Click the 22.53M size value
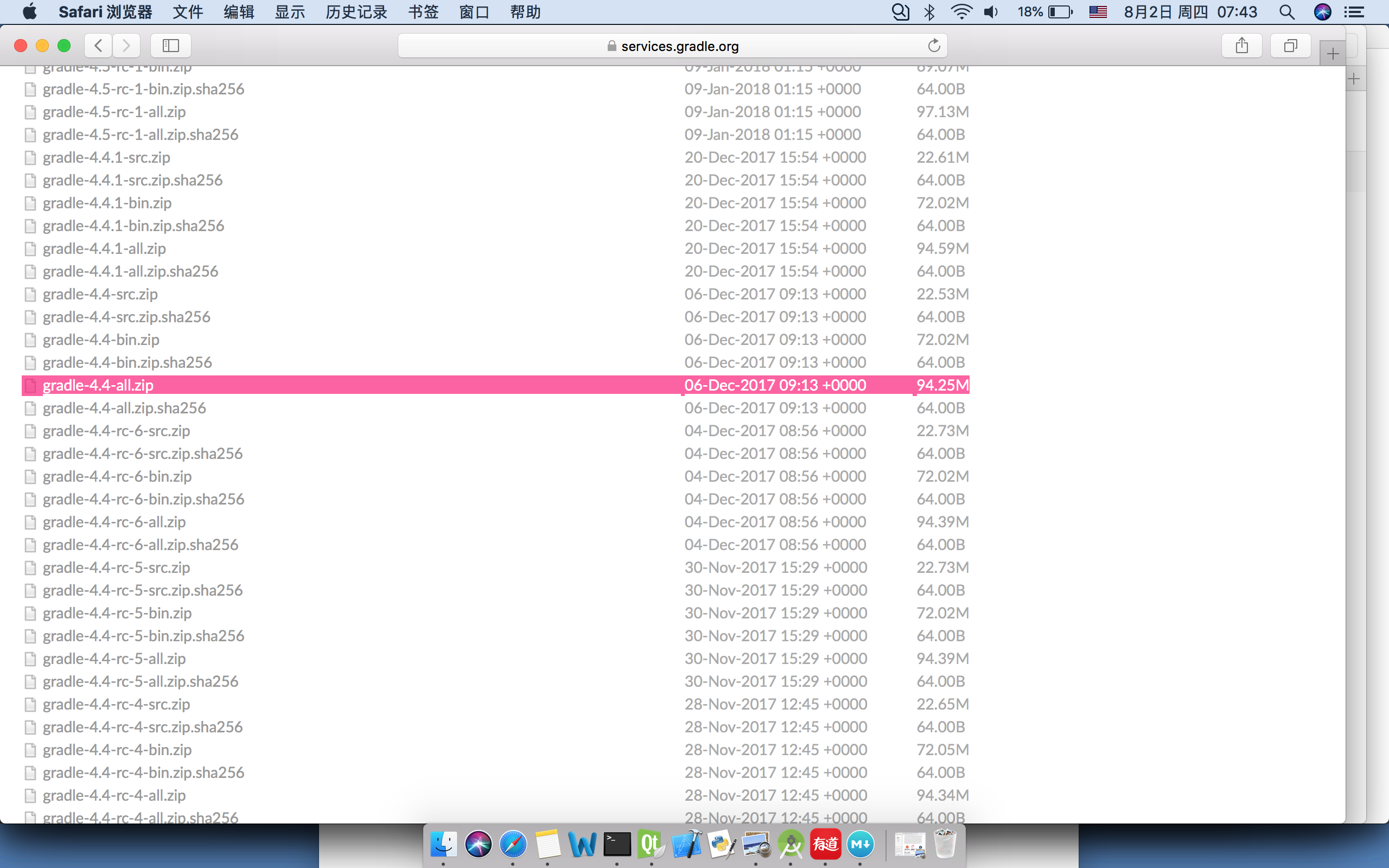 tap(942, 294)
